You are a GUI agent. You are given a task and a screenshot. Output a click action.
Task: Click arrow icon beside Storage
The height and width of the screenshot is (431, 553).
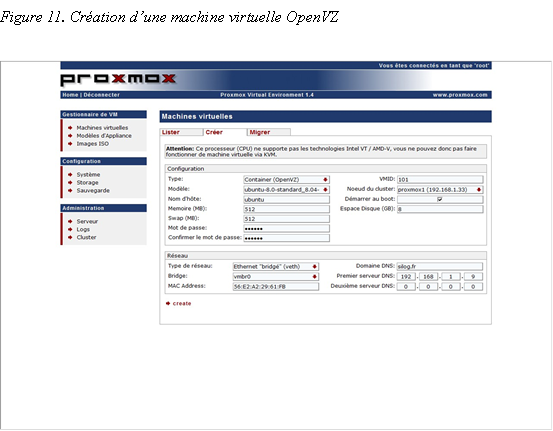point(70,182)
